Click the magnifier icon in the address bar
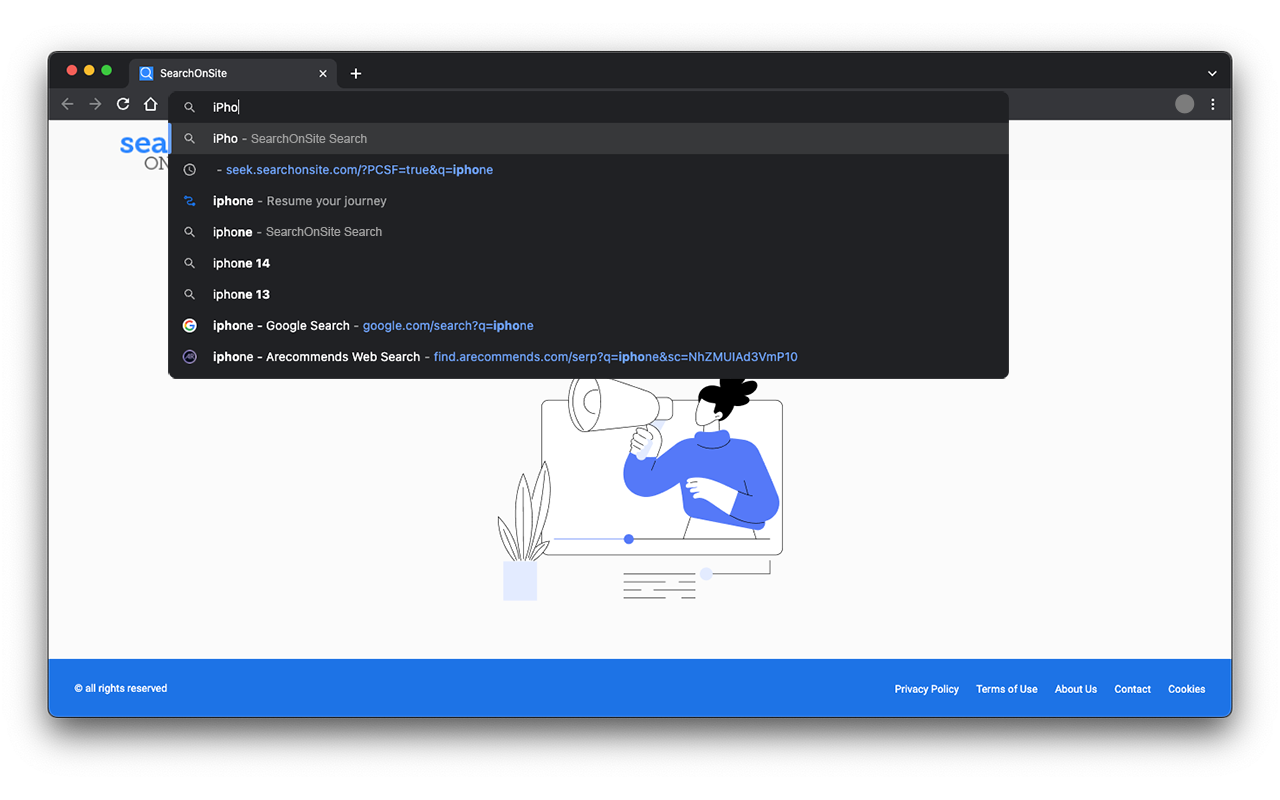 point(190,106)
